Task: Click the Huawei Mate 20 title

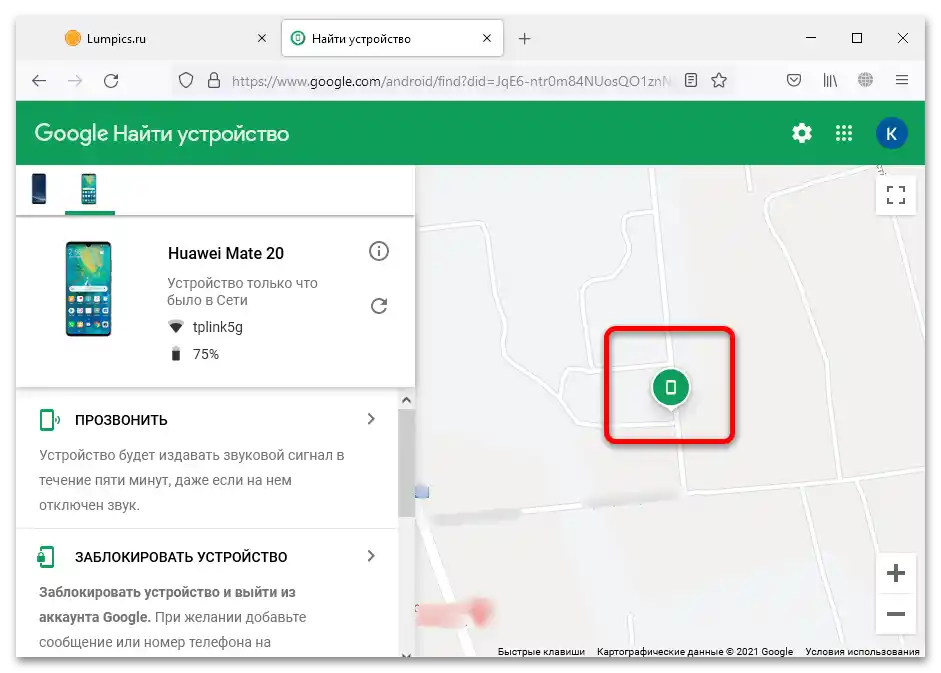Action: click(x=226, y=253)
